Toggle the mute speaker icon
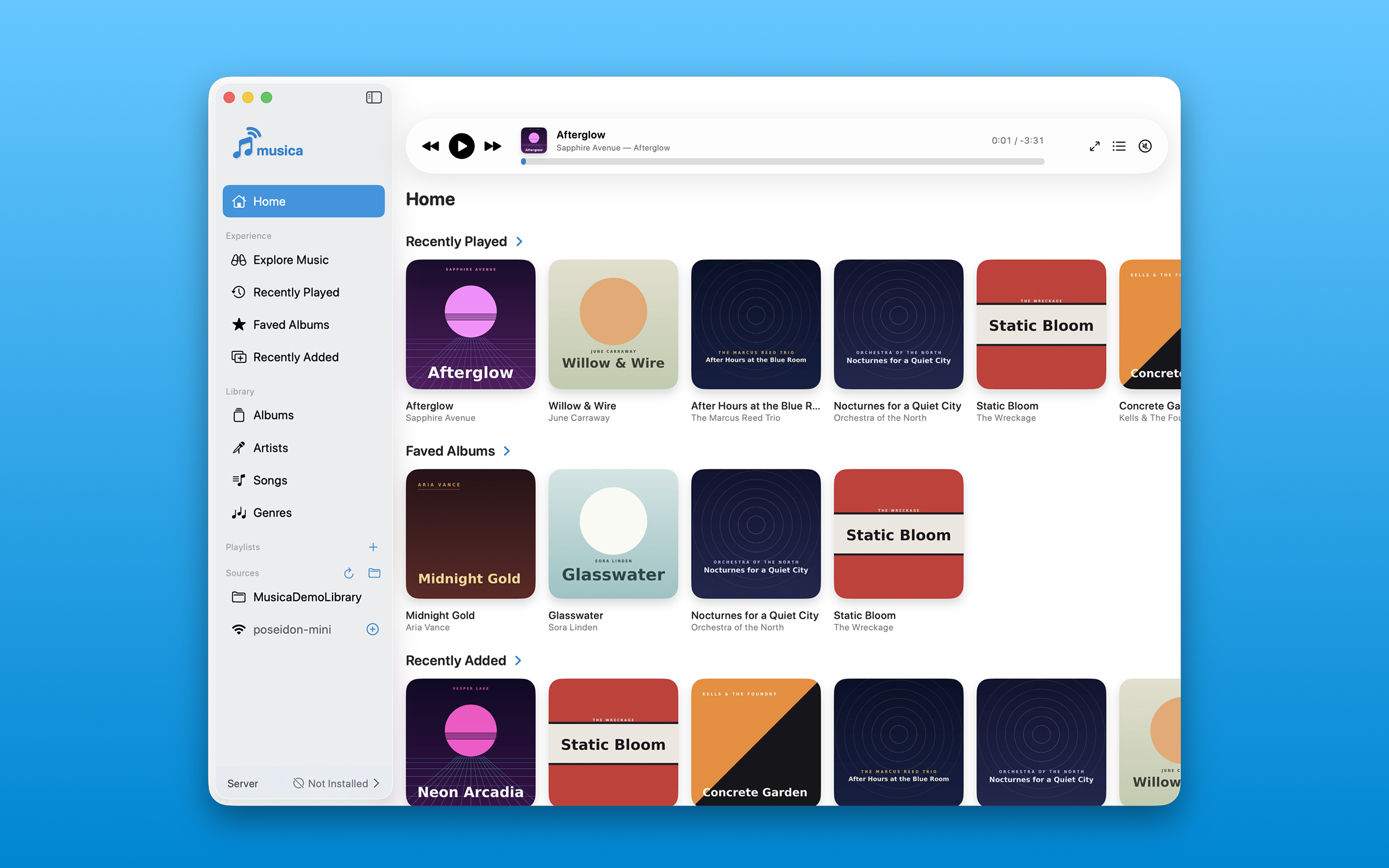The height and width of the screenshot is (868, 1389). 1145,146
